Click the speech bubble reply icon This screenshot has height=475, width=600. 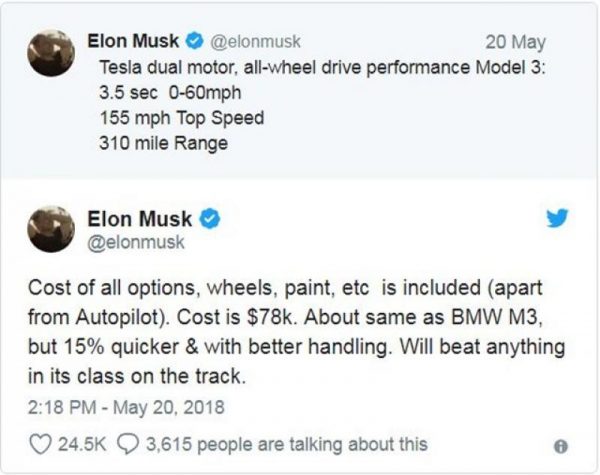coord(128,444)
